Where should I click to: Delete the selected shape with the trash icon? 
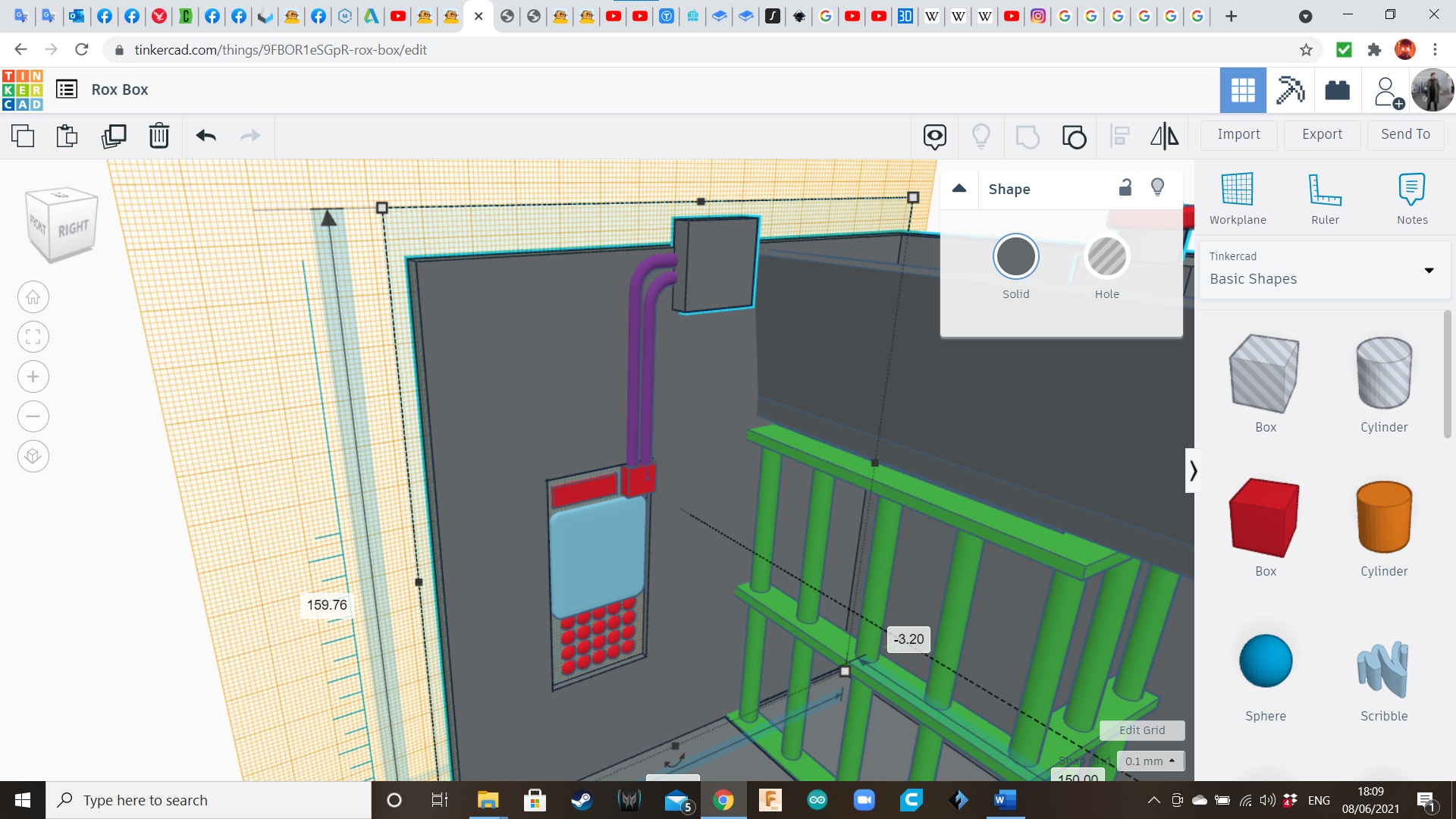(159, 136)
